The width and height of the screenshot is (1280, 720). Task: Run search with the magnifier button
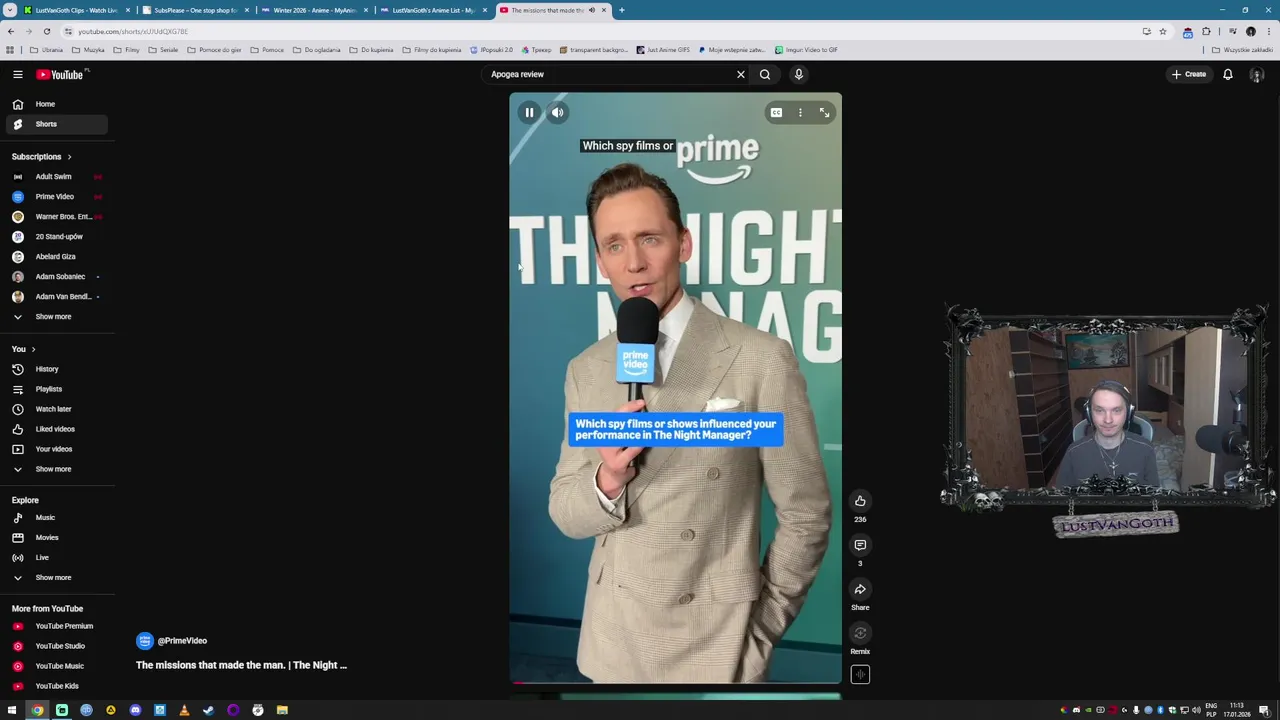(x=765, y=74)
